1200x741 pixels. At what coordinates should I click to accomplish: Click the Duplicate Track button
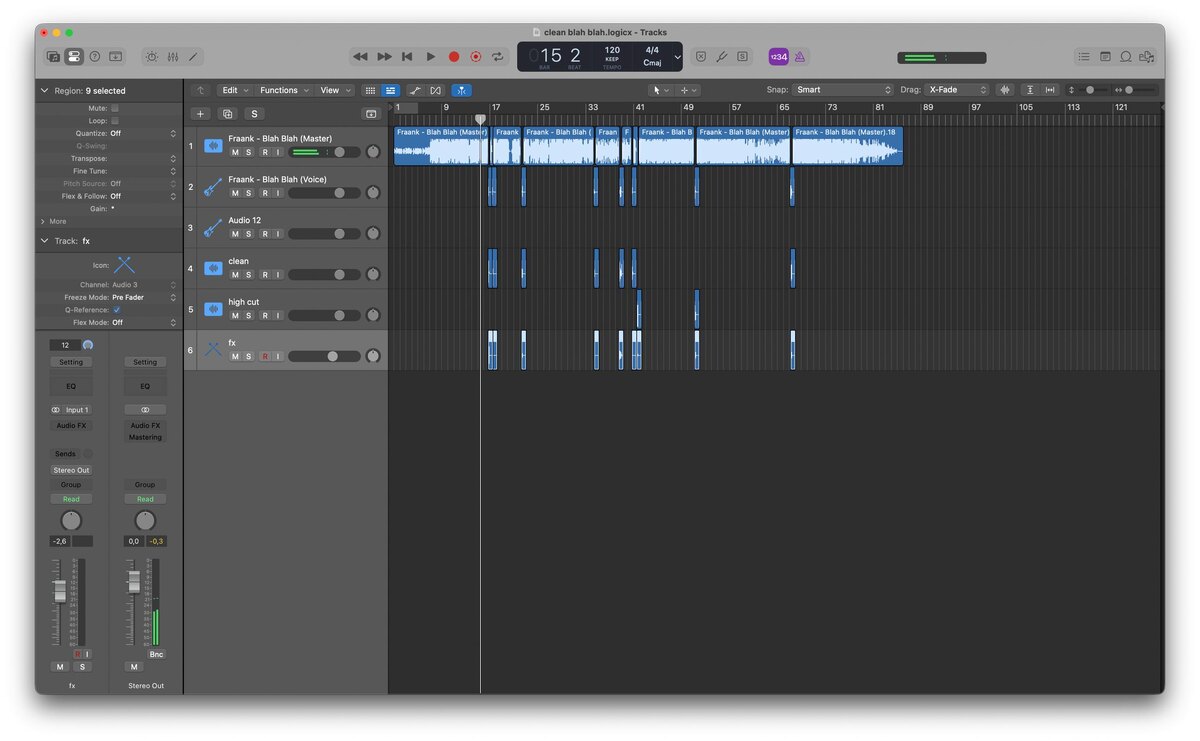pos(227,114)
